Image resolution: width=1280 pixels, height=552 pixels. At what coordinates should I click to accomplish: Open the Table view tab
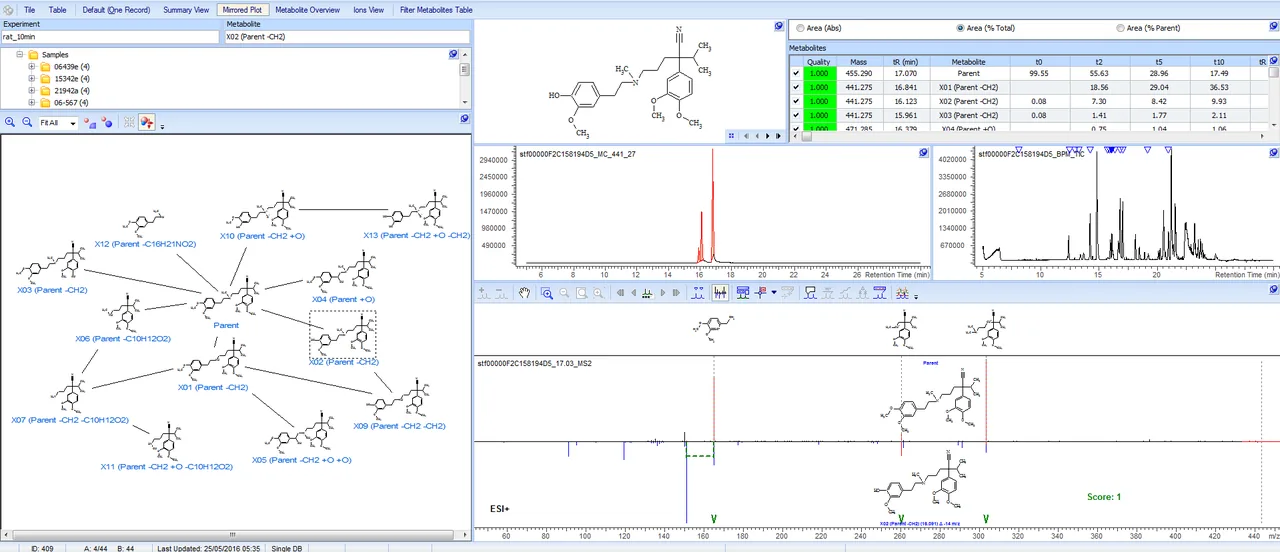click(x=58, y=9)
